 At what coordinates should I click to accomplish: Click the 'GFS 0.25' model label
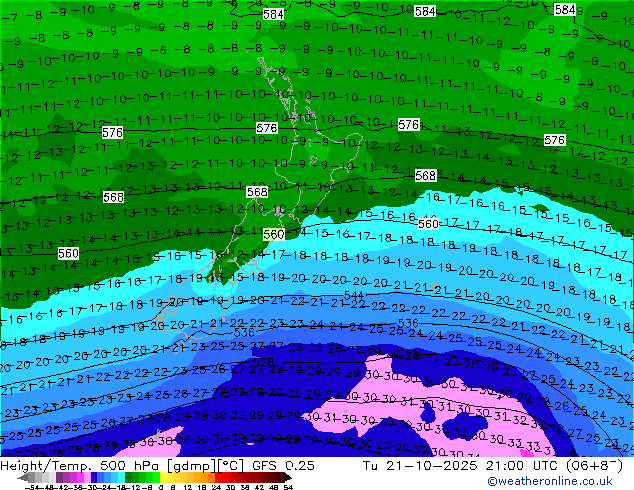tap(283, 466)
